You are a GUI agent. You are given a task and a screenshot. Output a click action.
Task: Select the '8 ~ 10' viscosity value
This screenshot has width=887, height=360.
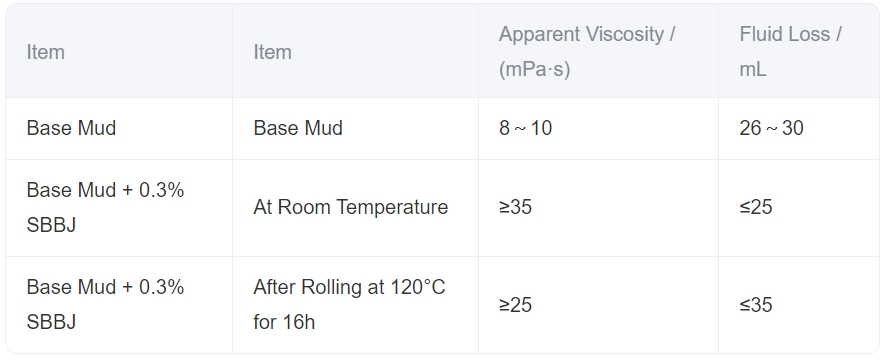(x=526, y=128)
